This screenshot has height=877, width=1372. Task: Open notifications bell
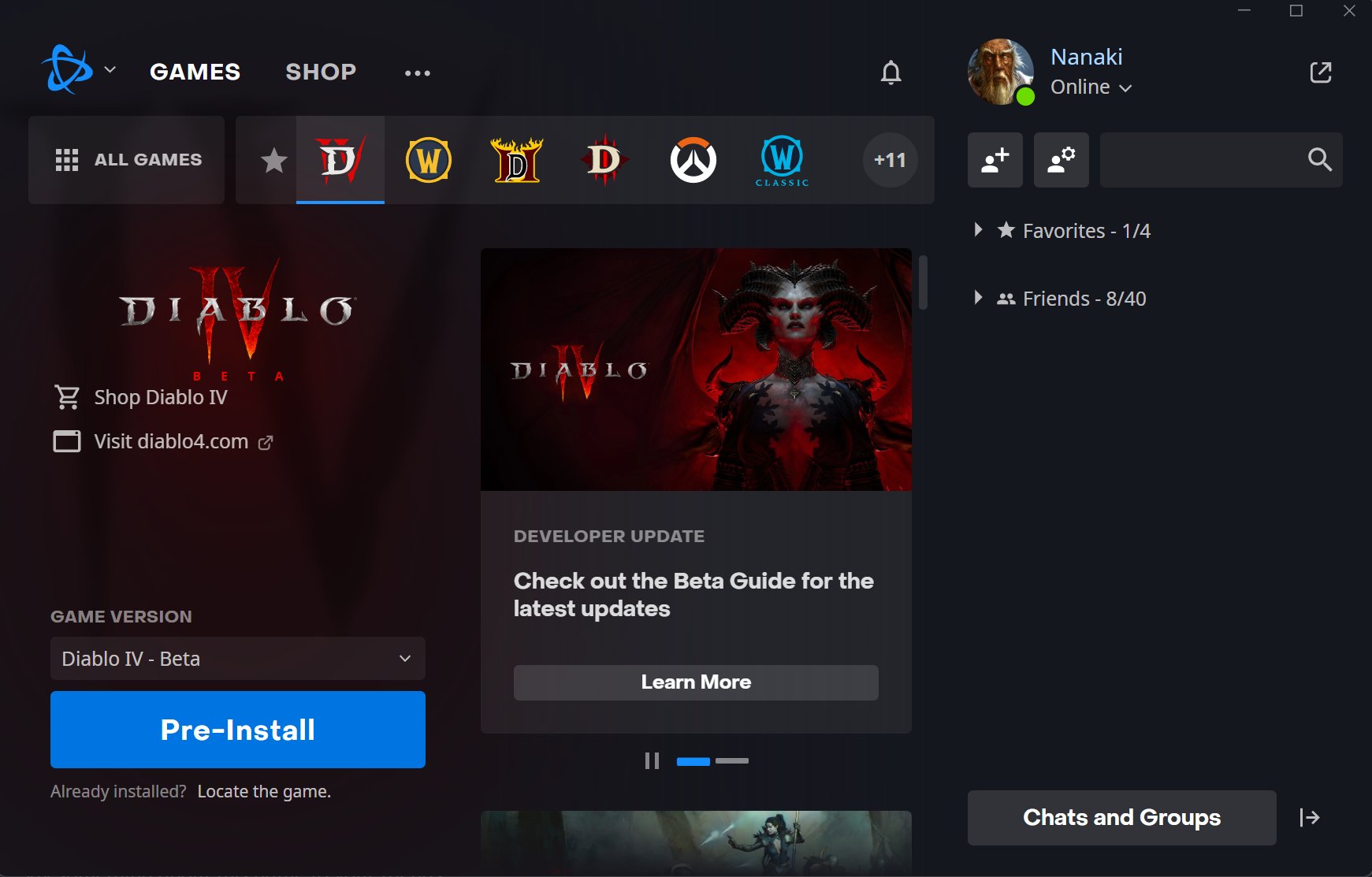click(890, 72)
